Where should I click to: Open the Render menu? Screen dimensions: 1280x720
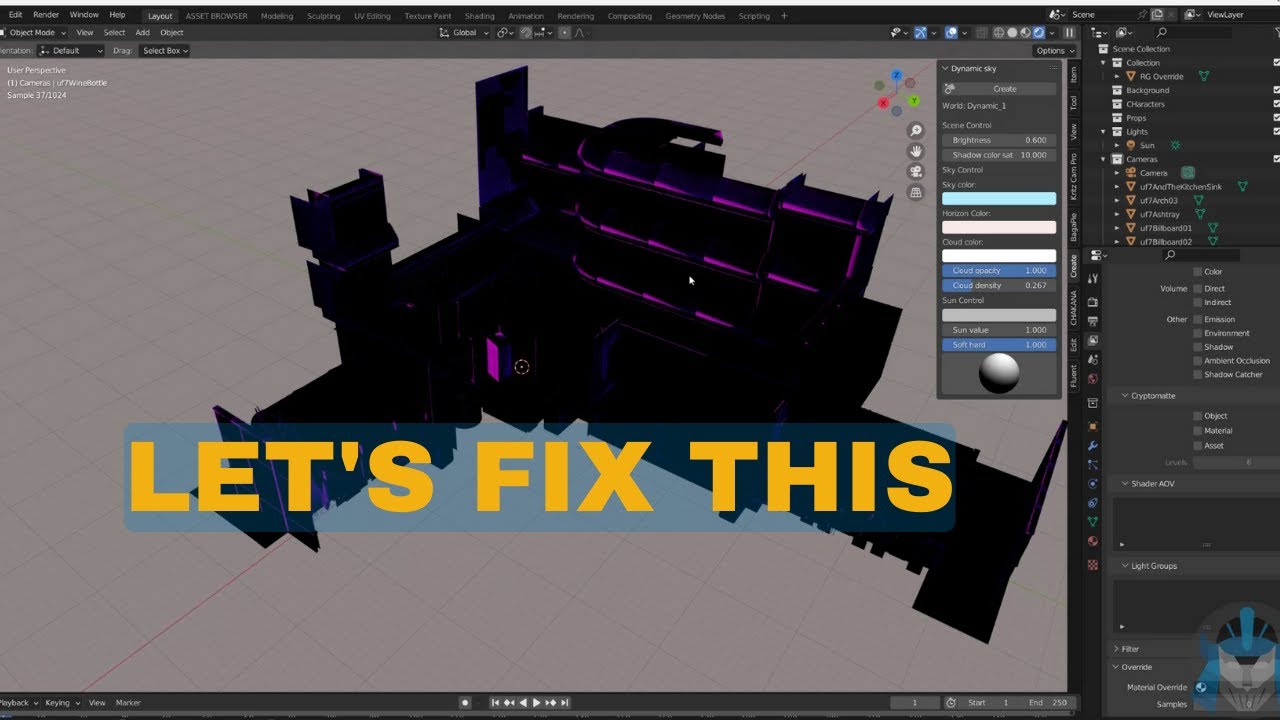(46, 15)
